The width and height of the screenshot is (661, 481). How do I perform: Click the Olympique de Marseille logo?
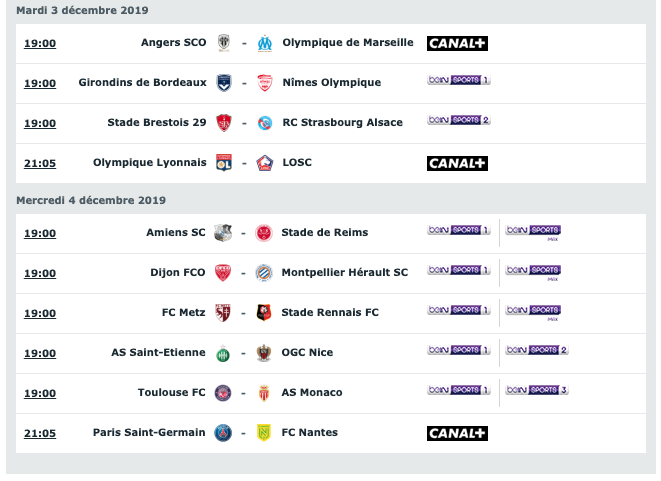[265, 43]
